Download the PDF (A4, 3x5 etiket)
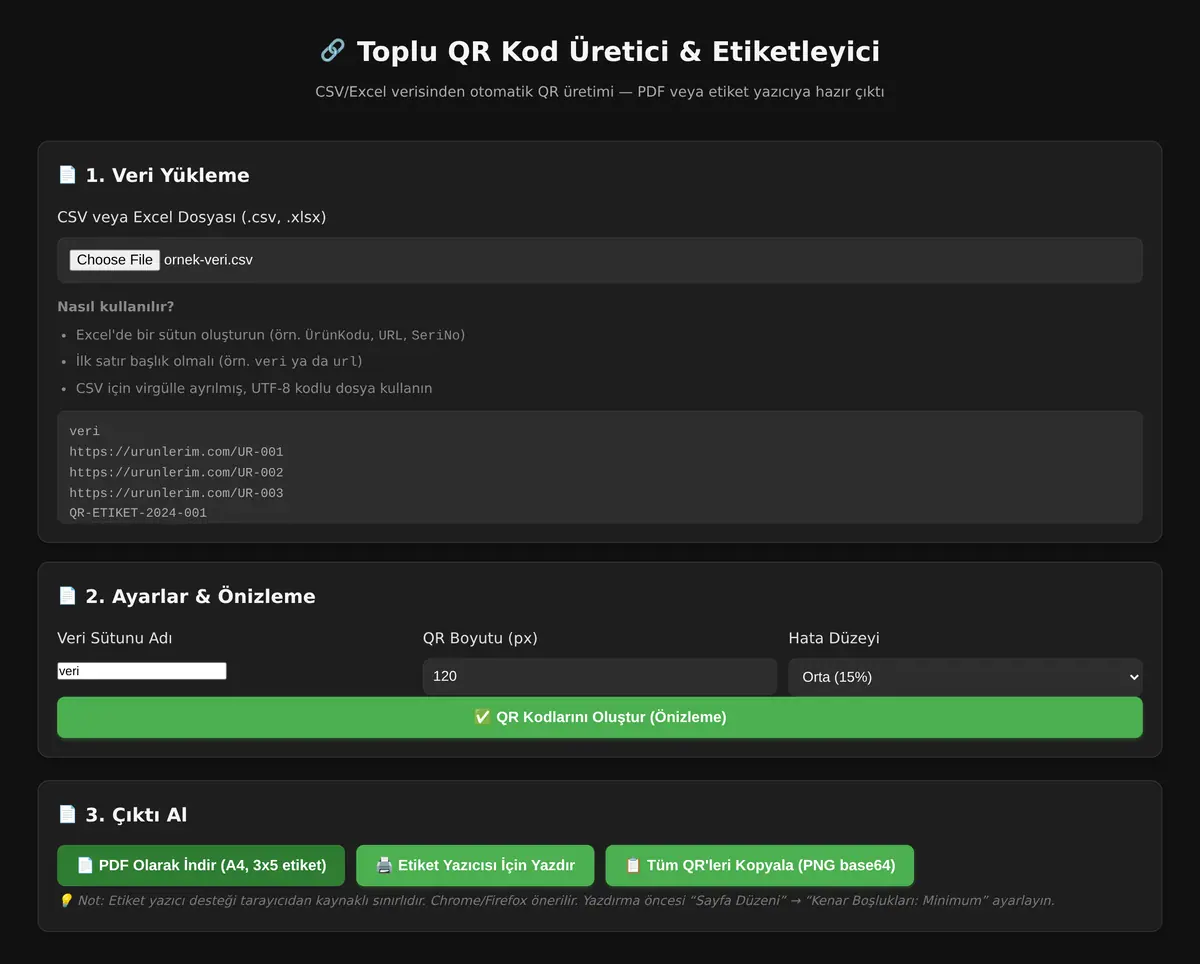 click(x=201, y=865)
